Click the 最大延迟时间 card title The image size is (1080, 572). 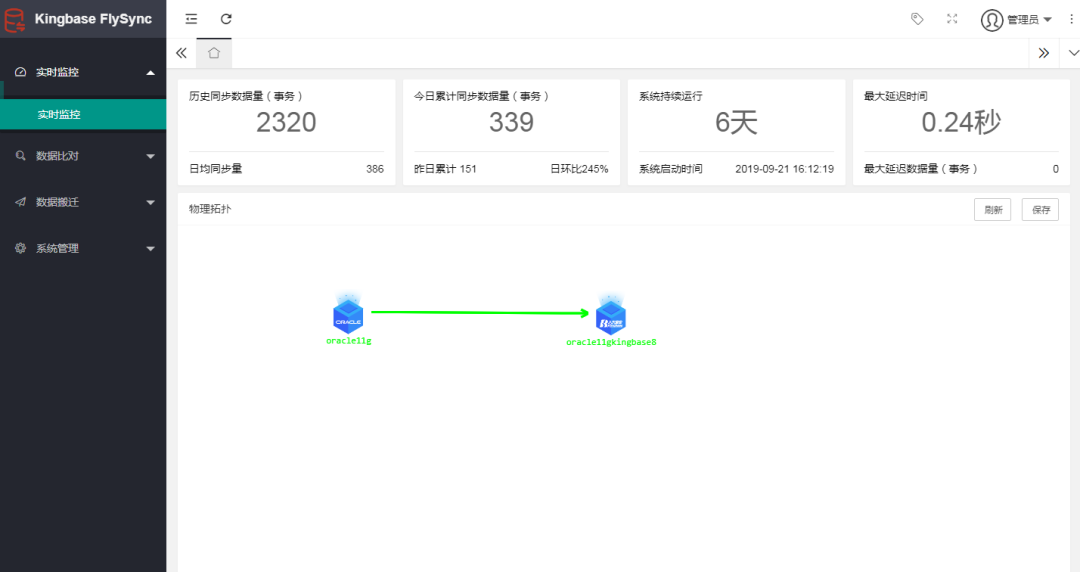pos(895,96)
